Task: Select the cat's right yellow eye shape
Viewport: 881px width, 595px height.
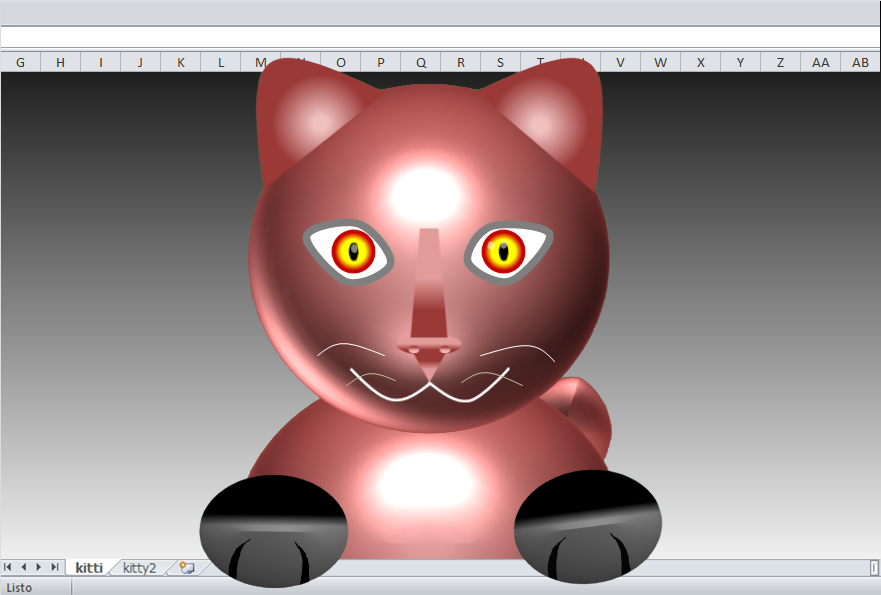Action: (x=503, y=251)
